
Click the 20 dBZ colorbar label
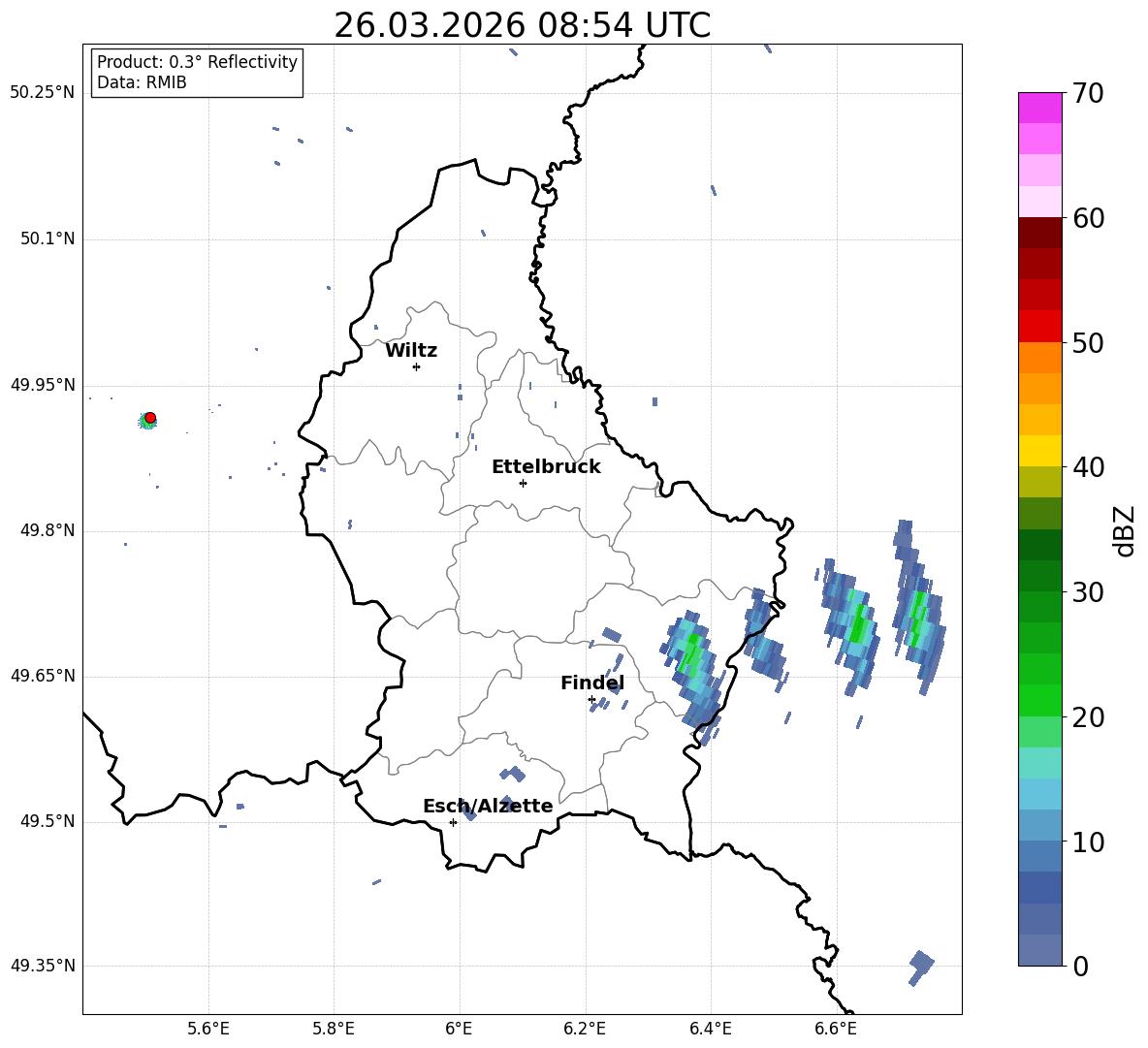(1088, 716)
